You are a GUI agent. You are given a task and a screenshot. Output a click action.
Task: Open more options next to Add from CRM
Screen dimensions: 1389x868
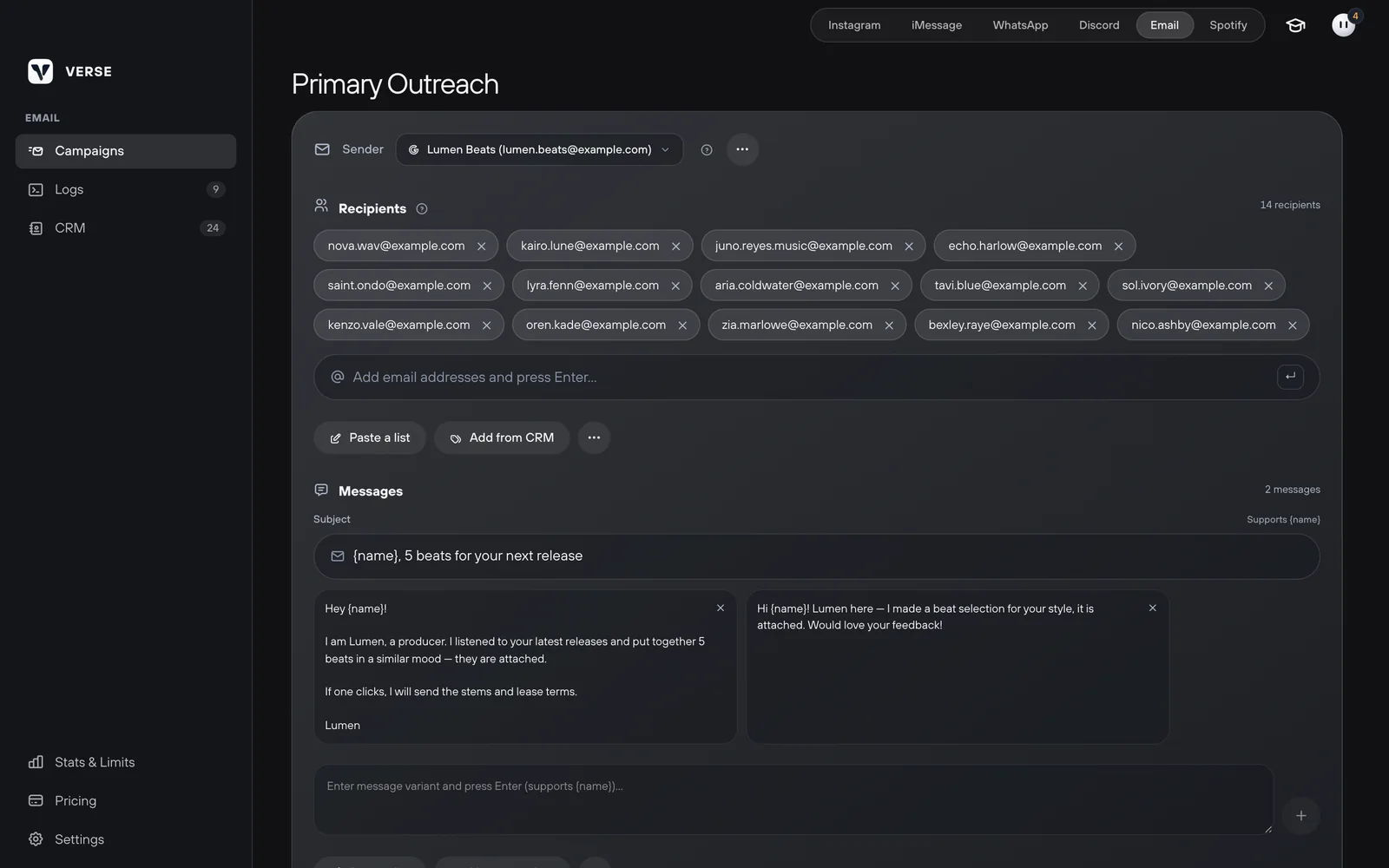[594, 437]
